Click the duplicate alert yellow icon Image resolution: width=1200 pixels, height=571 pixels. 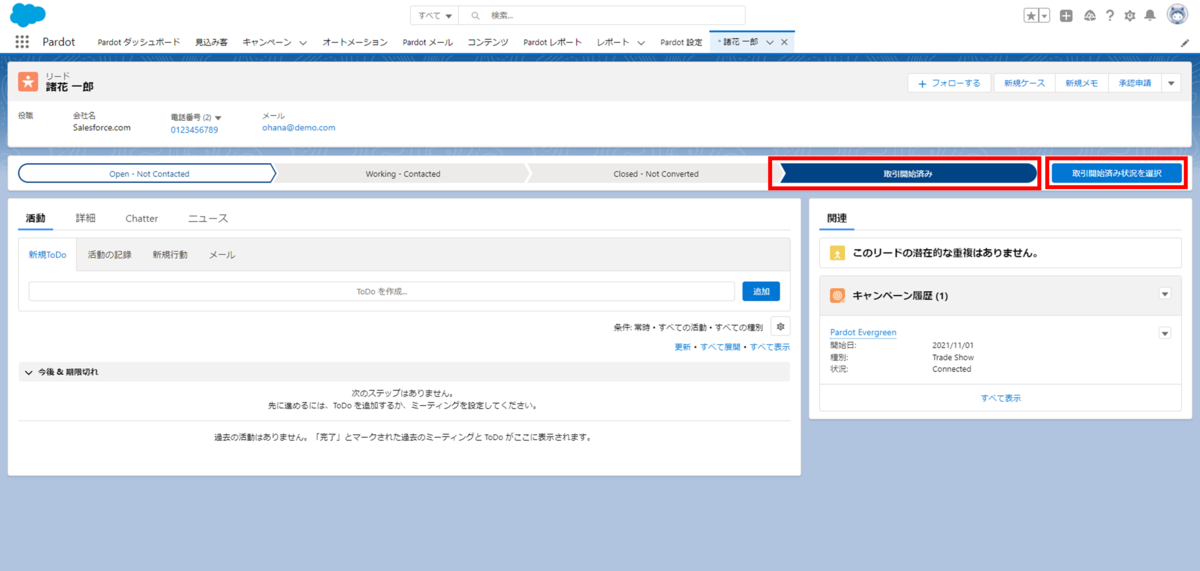tap(837, 254)
